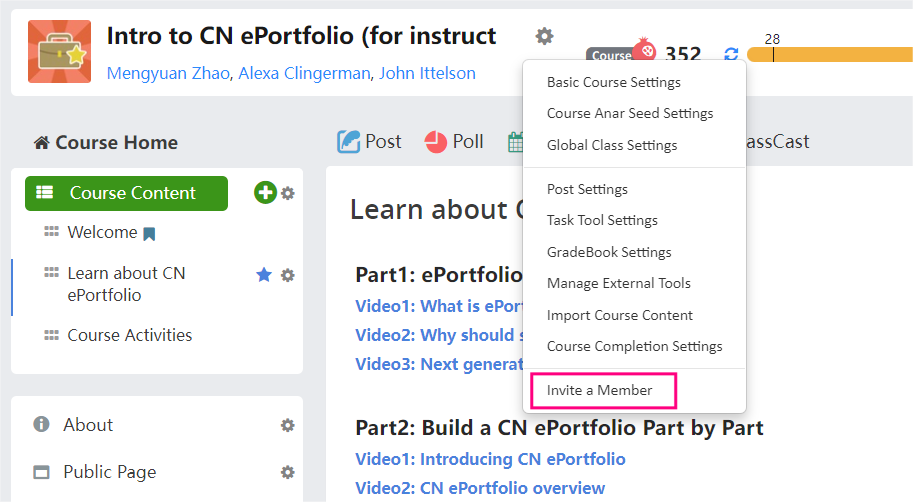Open Alexa Clingerman's profile link
Screen dimensions: 913x502
(304, 73)
